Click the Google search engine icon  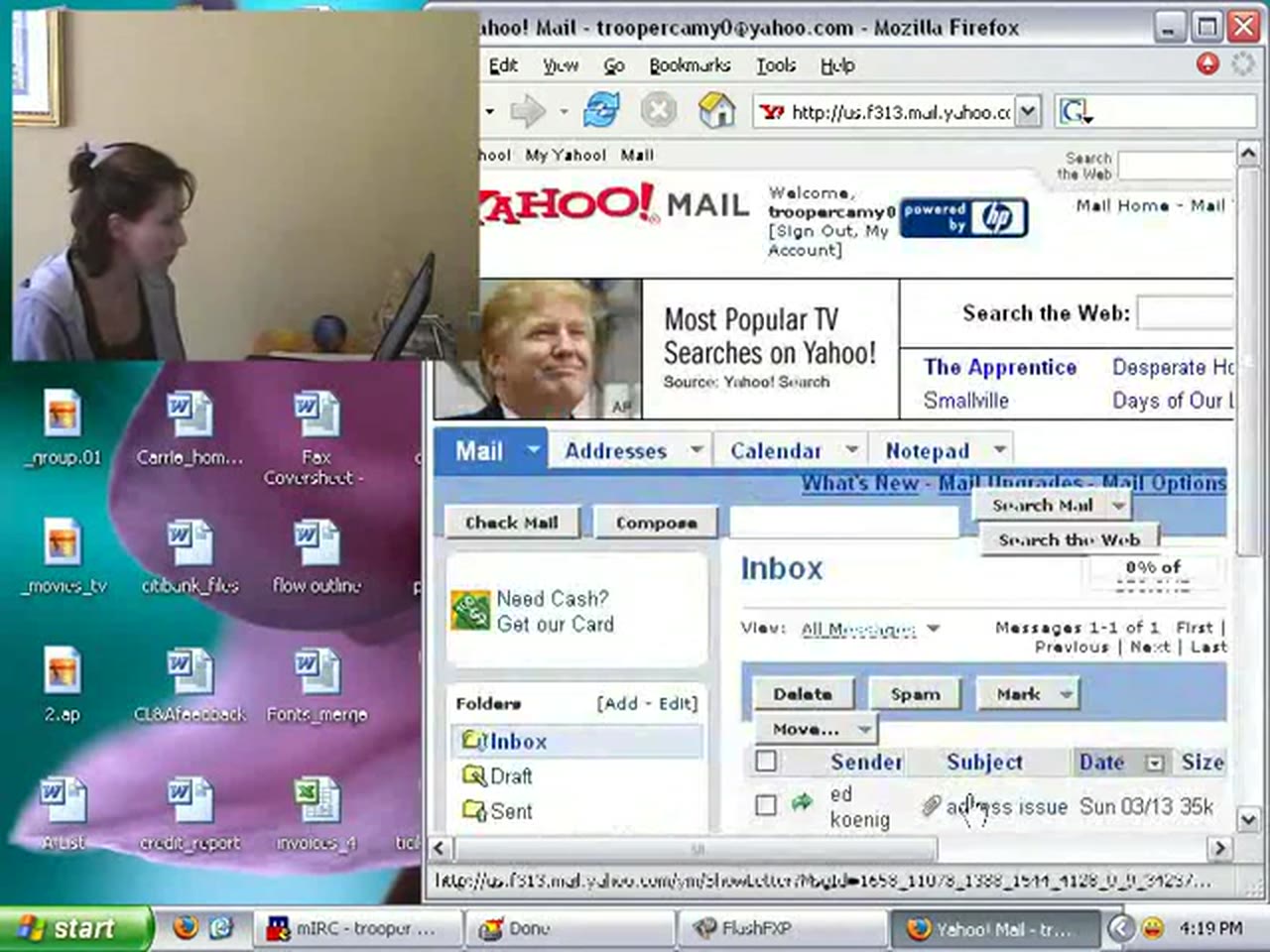(x=1075, y=111)
